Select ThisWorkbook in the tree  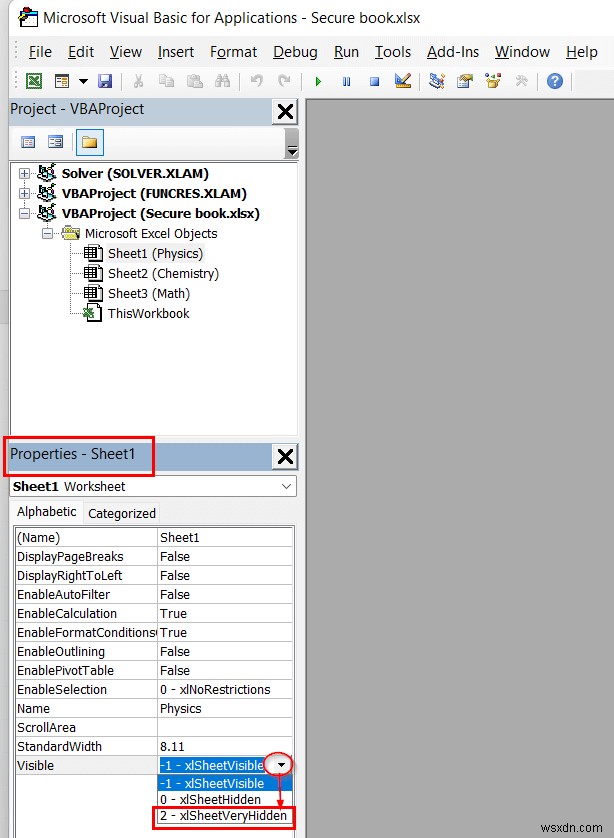(149, 314)
